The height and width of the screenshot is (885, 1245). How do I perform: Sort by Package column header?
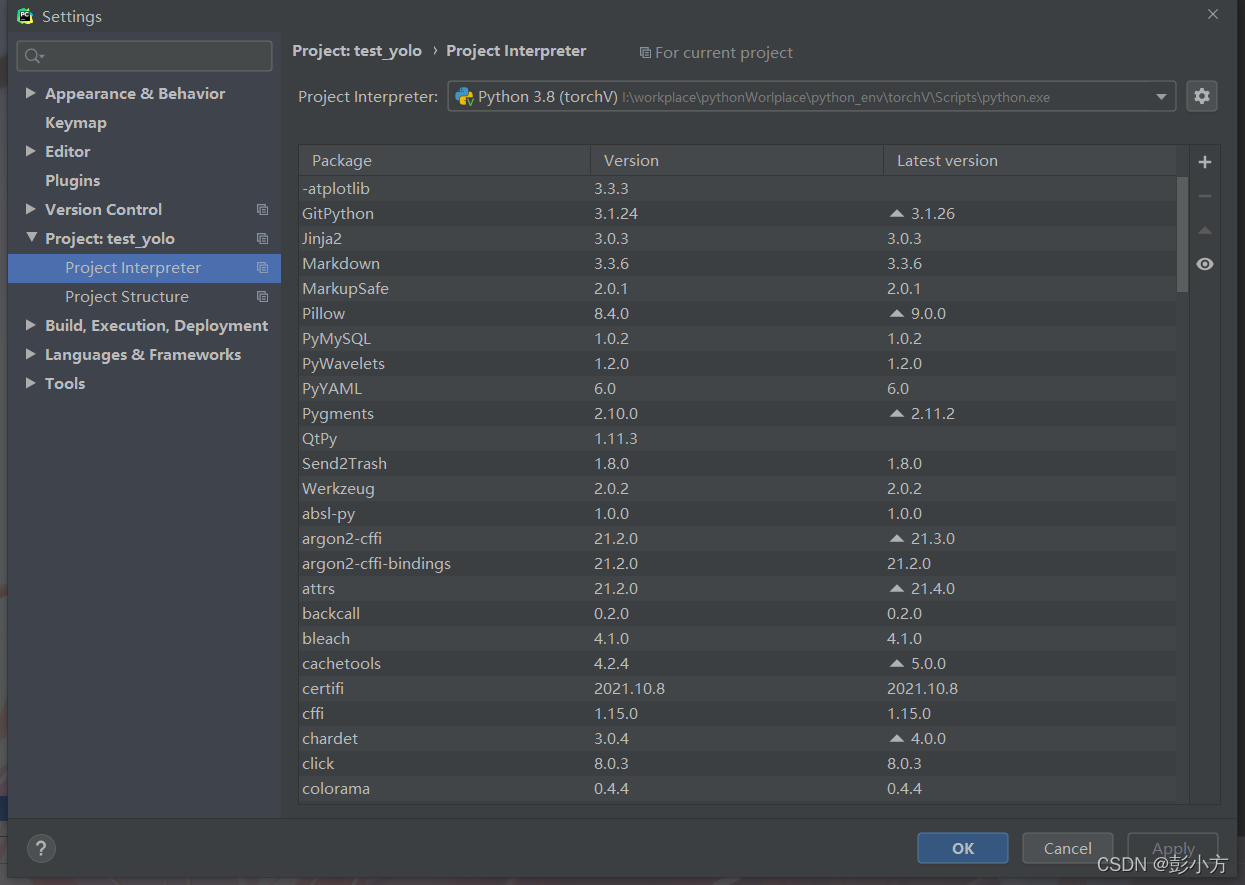[444, 161]
